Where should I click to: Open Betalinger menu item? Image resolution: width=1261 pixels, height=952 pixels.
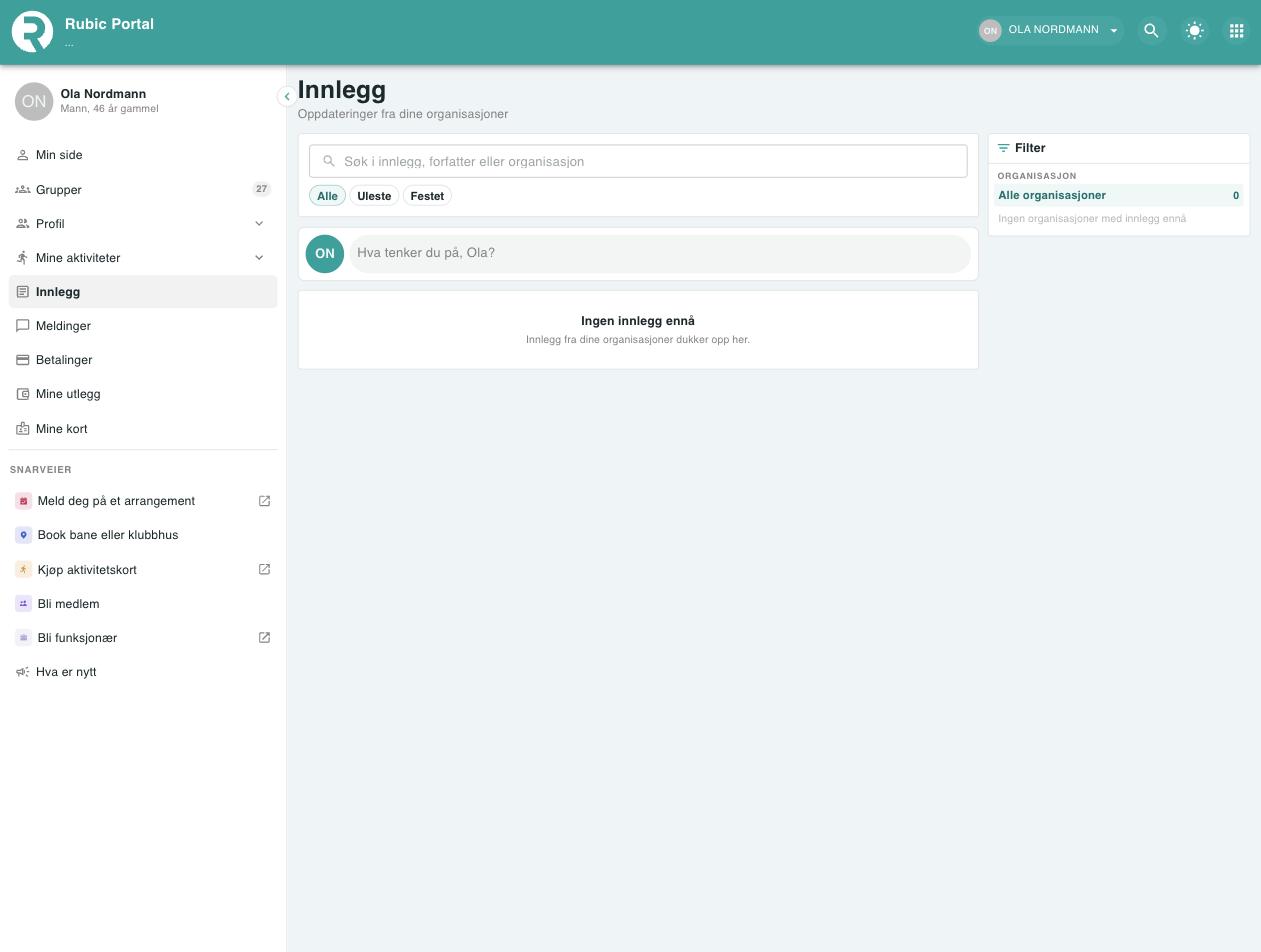tap(143, 360)
